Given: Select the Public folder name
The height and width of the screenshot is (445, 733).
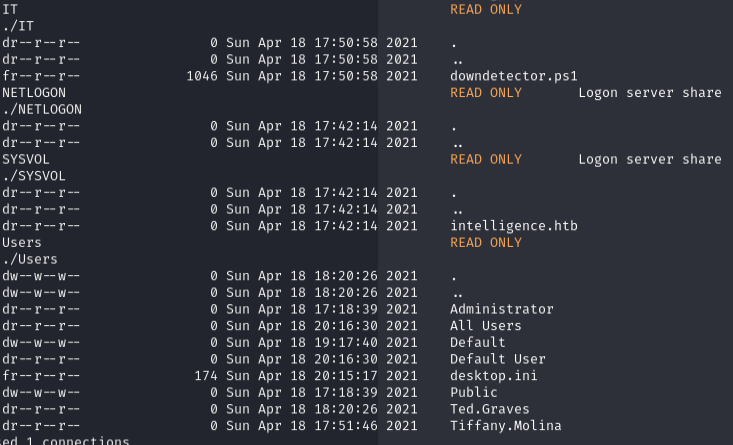Looking at the screenshot, I should coord(473,393).
